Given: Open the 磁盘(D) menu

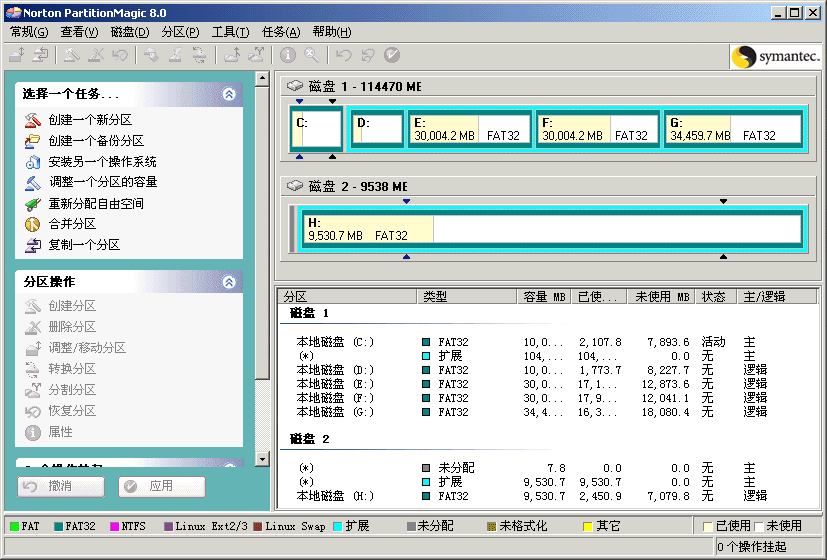Looking at the screenshot, I should 130,32.
